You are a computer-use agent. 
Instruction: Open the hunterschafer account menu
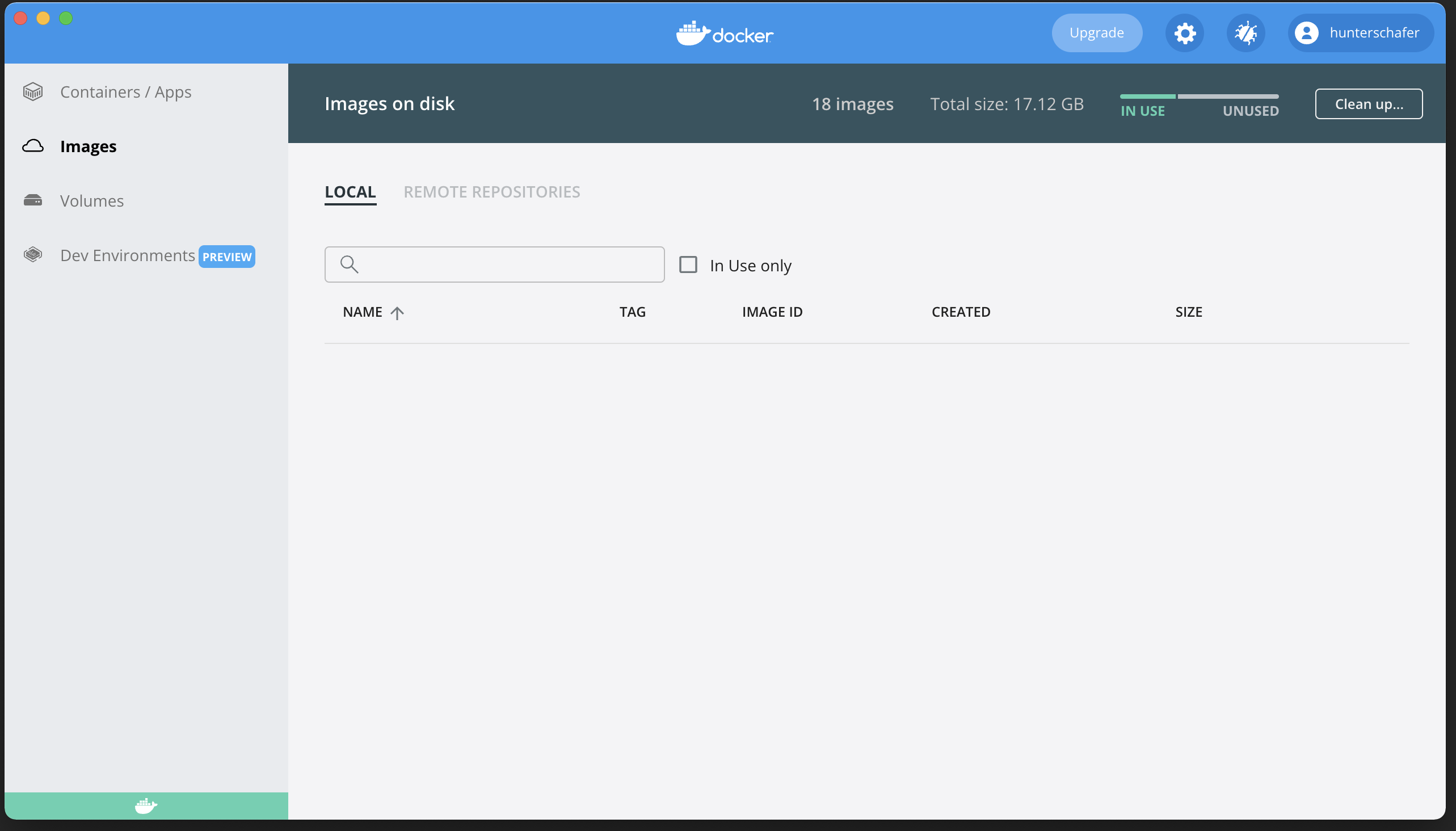[1360, 33]
